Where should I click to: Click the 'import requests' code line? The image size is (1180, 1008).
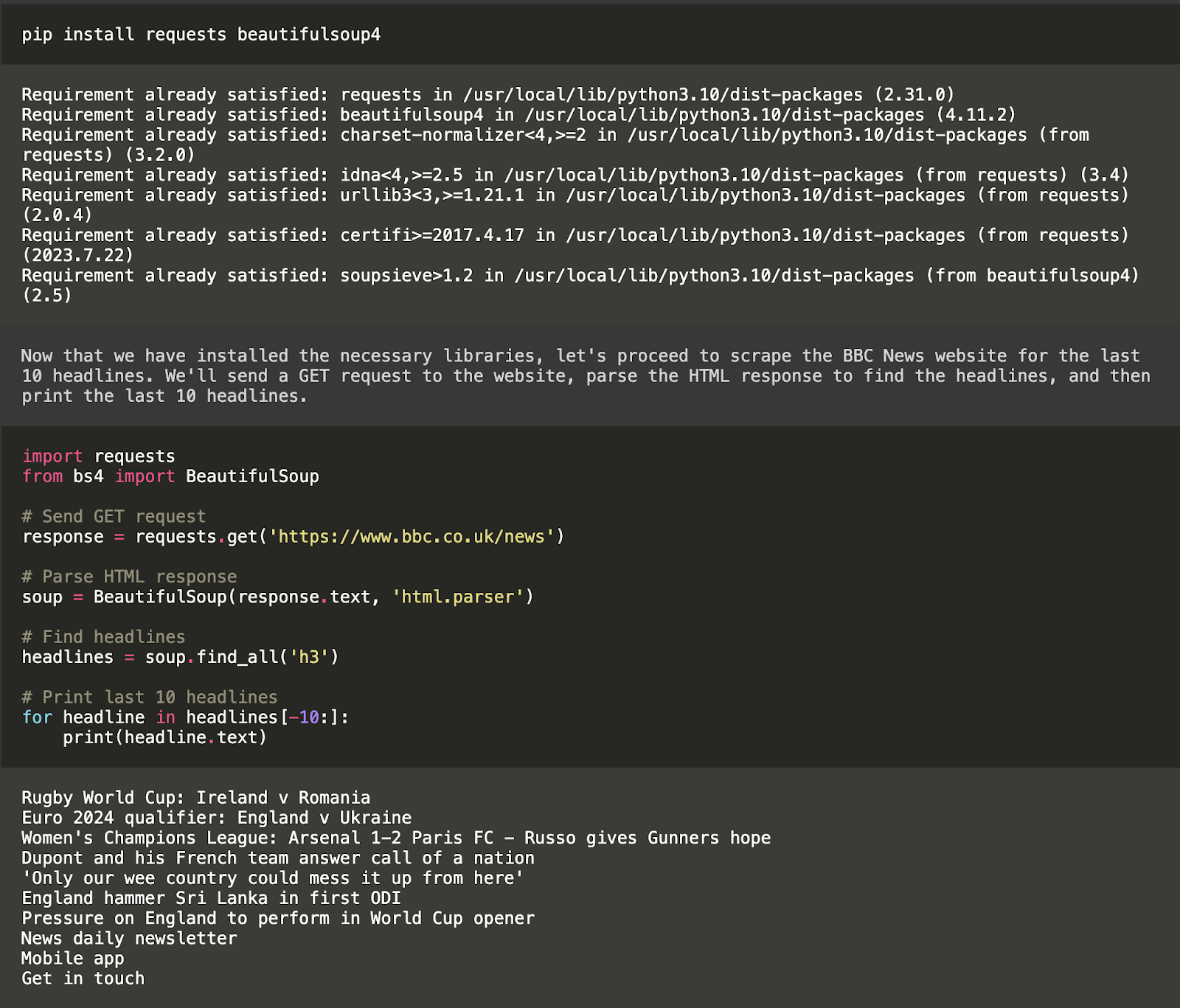coord(99,456)
